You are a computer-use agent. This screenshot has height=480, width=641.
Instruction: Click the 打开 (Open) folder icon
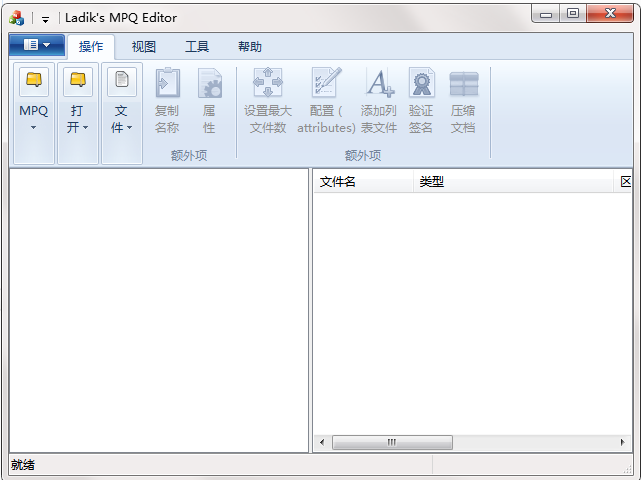[78, 80]
